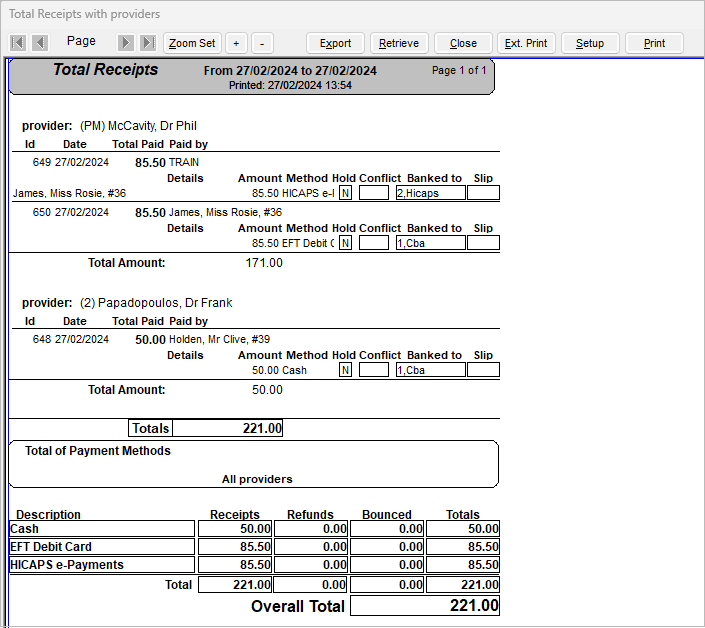This screenshot has width=705, height=628.
Task: Select the 2,Hicaps banked-to field
Action: pyautogui.click(x=431, y=193)
